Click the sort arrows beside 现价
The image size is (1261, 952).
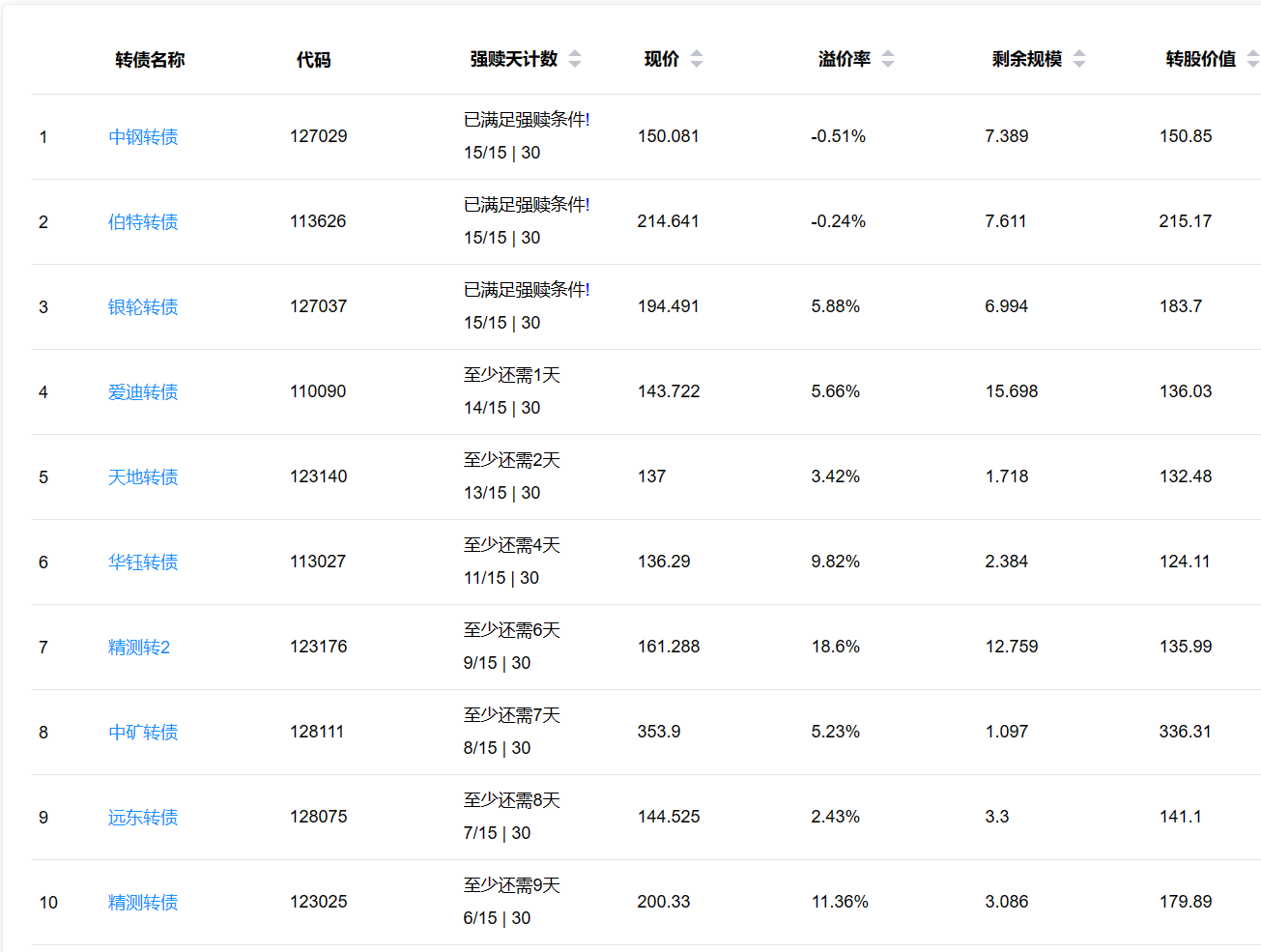tap(697, 59)
